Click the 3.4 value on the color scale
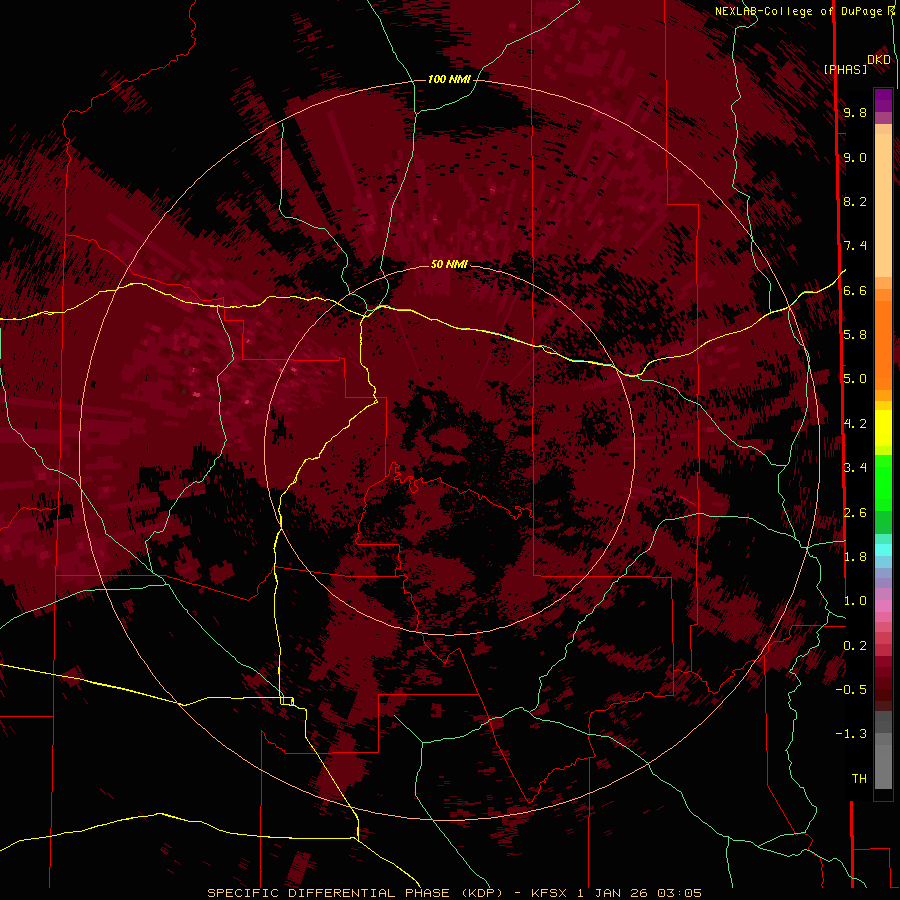Viewport: 900px width, 900px height. click(855, 468)
